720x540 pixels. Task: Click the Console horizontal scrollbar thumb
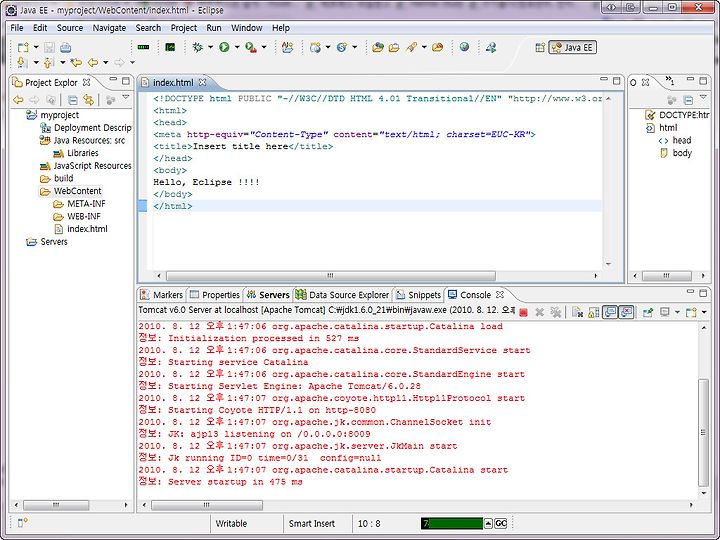(207, 505)
